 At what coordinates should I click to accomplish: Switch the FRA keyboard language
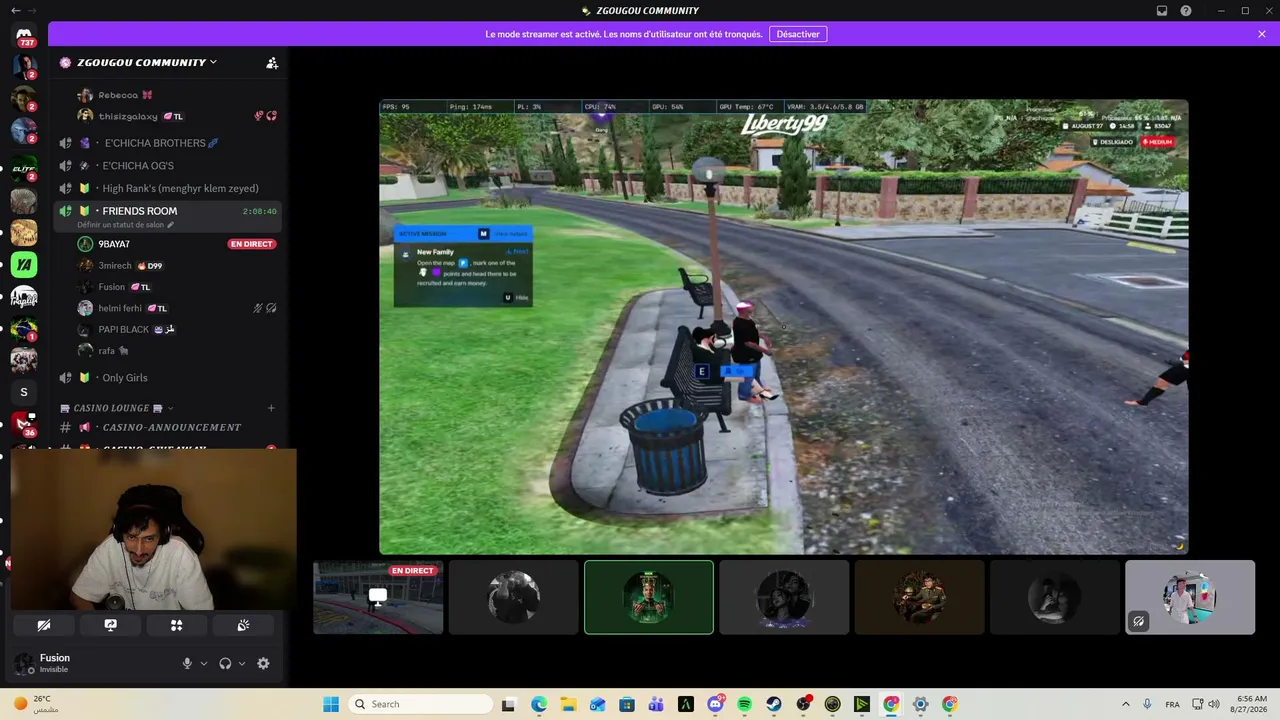tap(1172, 704)
